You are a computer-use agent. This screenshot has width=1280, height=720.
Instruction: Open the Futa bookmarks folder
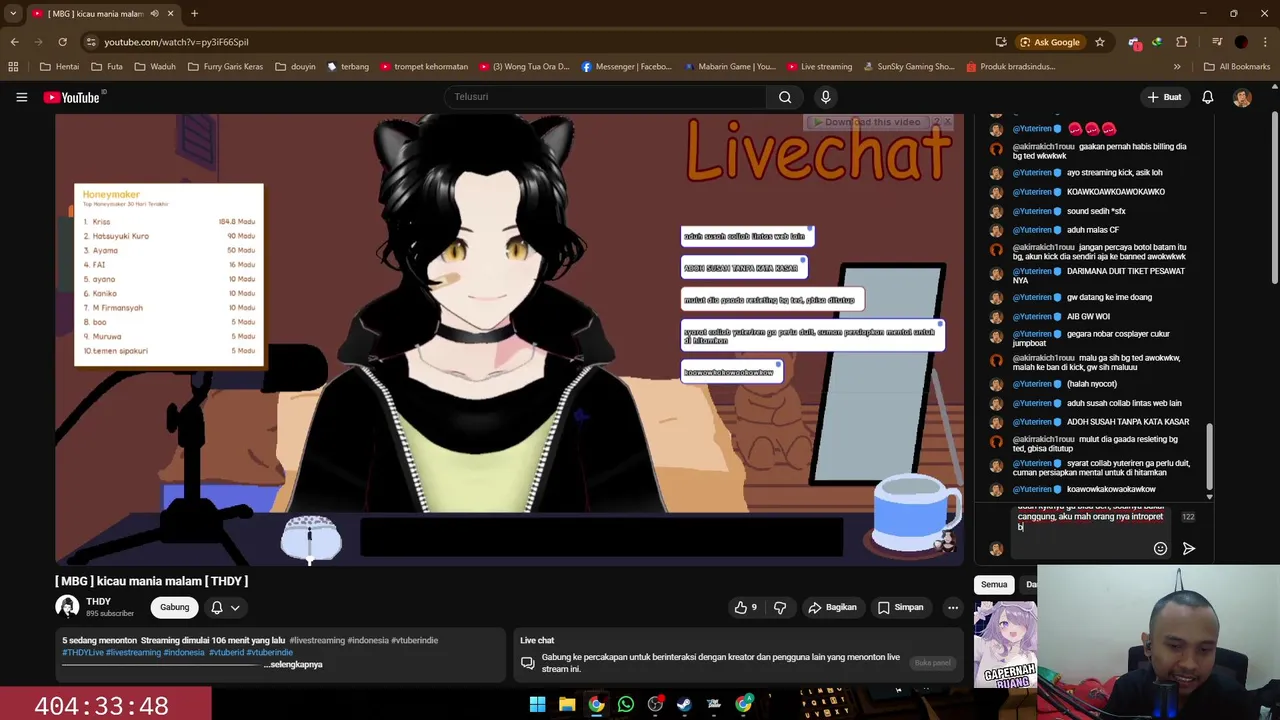point(107,67)
